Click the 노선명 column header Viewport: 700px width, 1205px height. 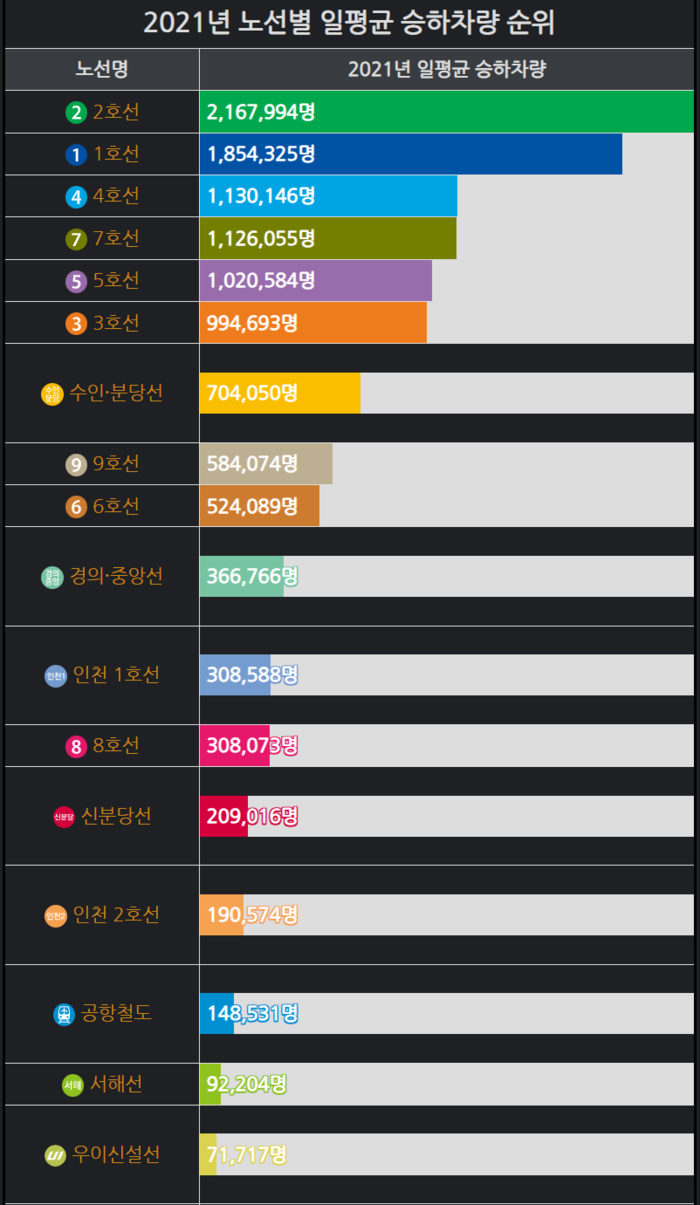pos(101,69)
